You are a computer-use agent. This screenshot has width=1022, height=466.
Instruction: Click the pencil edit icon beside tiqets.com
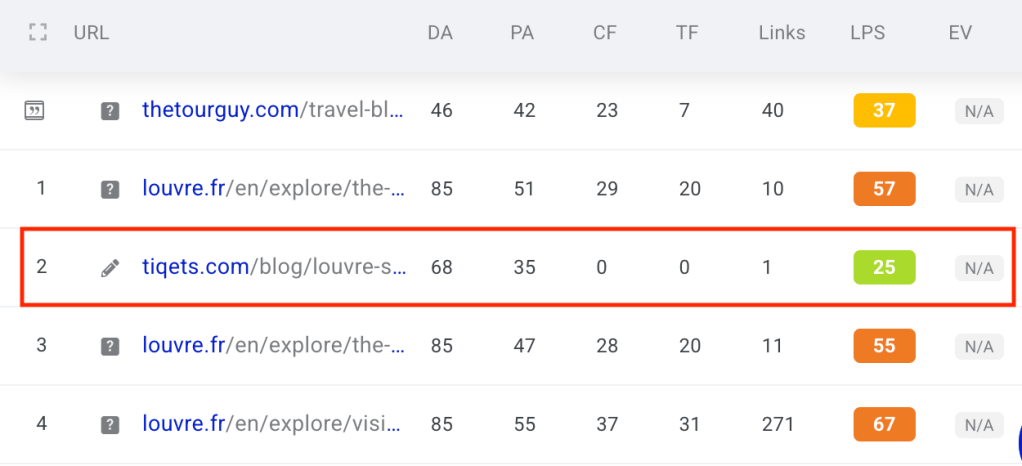pyautogui.click(x=110, y=267)
